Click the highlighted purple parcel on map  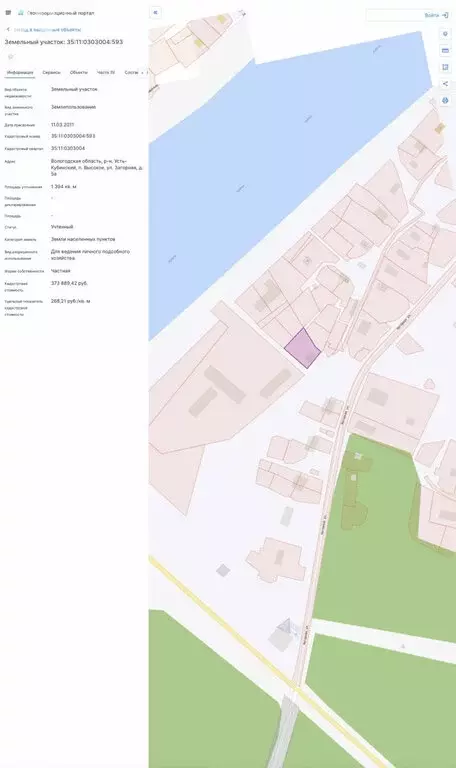(x=303, y=348)
